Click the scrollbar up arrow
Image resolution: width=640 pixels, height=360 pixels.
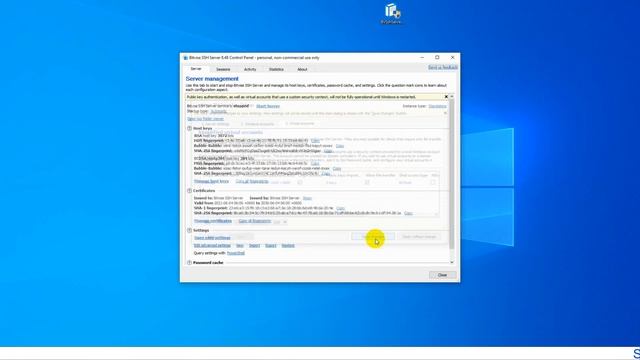point(451,97)
